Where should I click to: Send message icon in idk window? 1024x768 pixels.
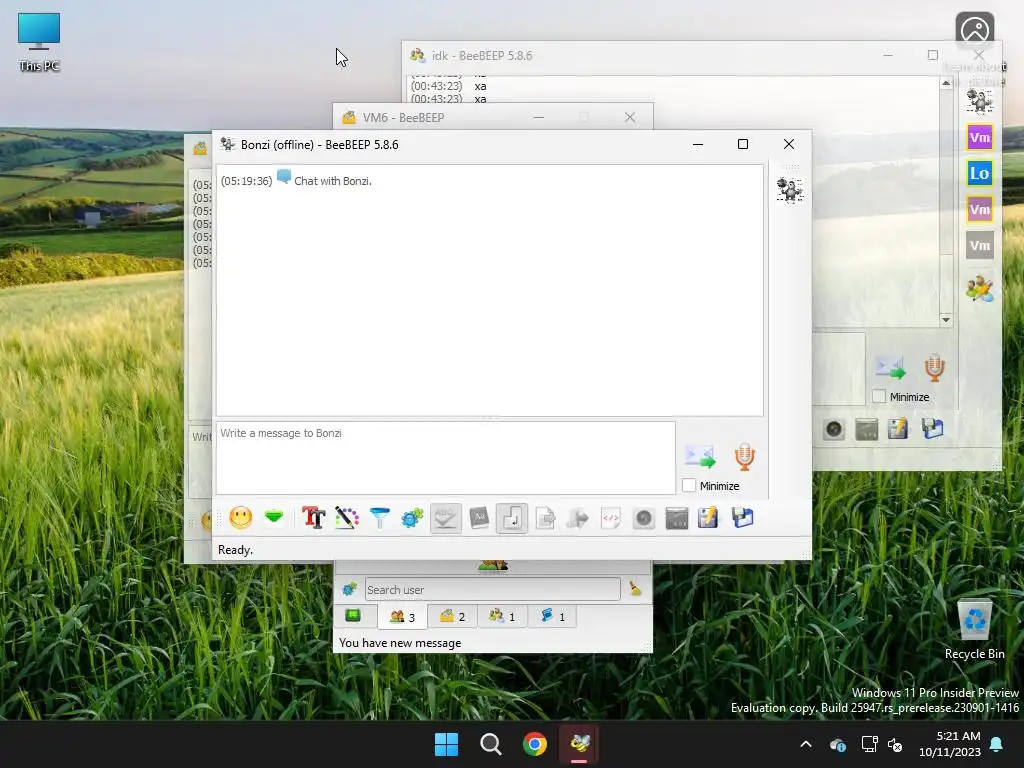pos(889,368)
